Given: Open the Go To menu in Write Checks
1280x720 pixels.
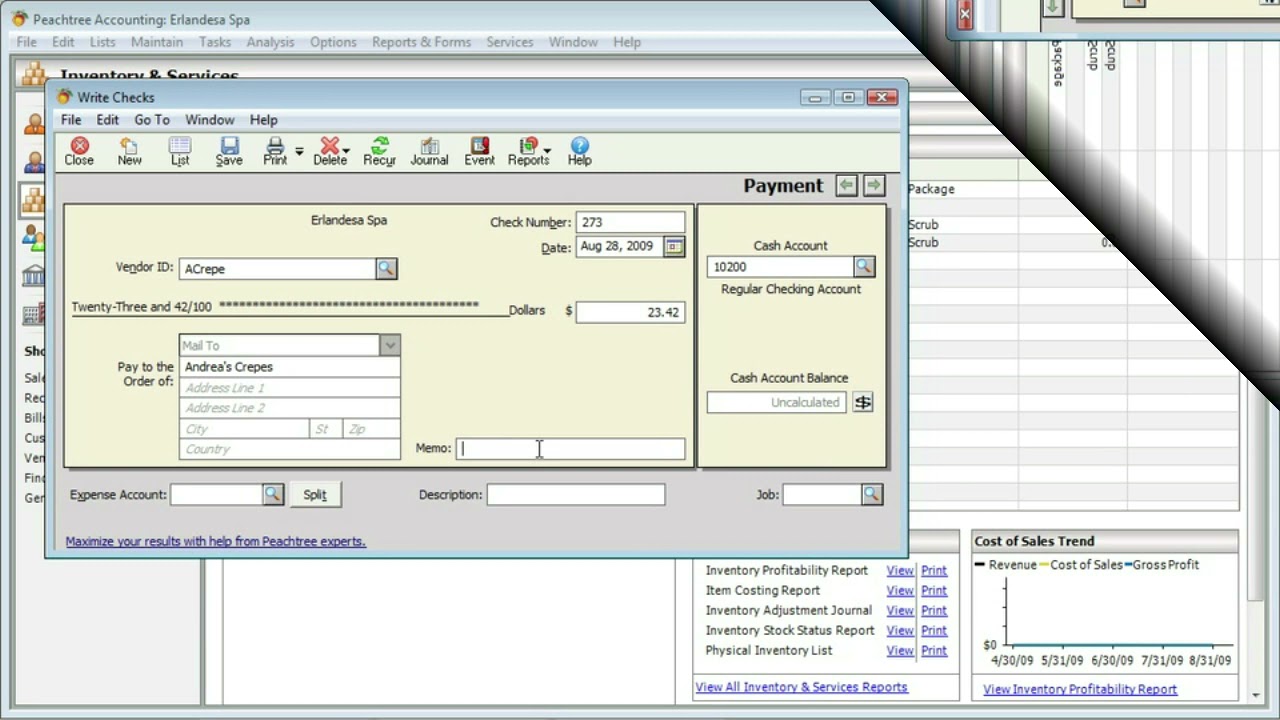Looking at the screenshot, I should coord(152,120).
